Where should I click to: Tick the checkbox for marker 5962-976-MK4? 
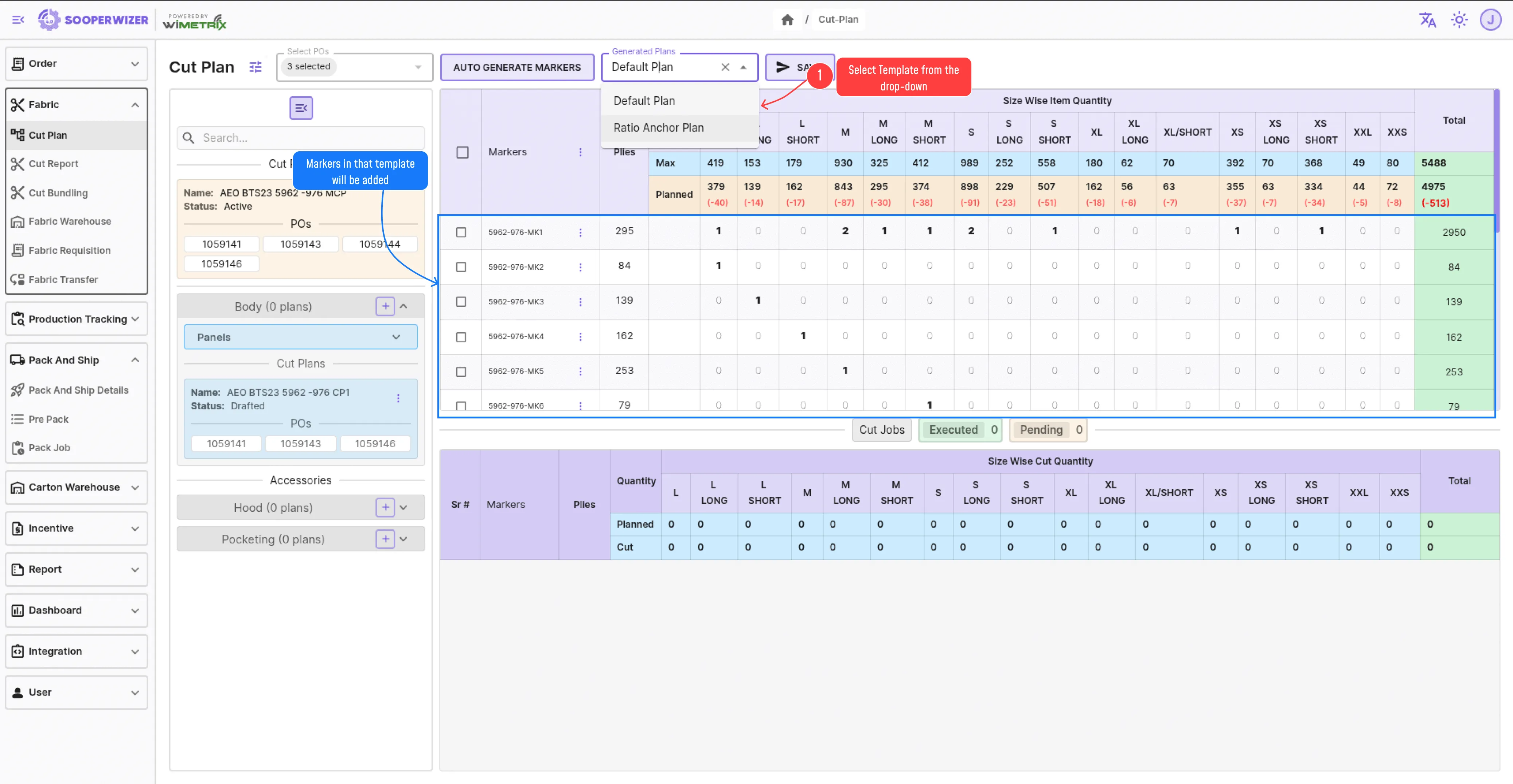point(461,337)
